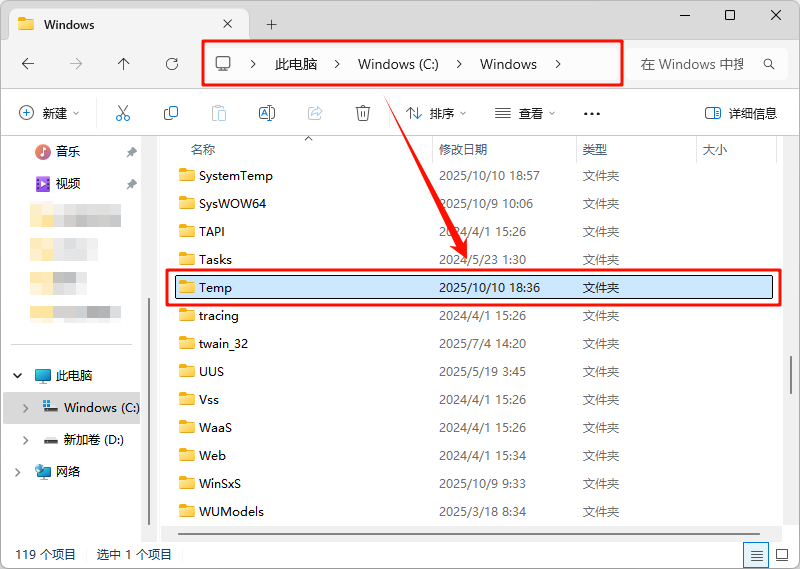
Task: Click the Cut scissors icon
Action: point(123,113)
